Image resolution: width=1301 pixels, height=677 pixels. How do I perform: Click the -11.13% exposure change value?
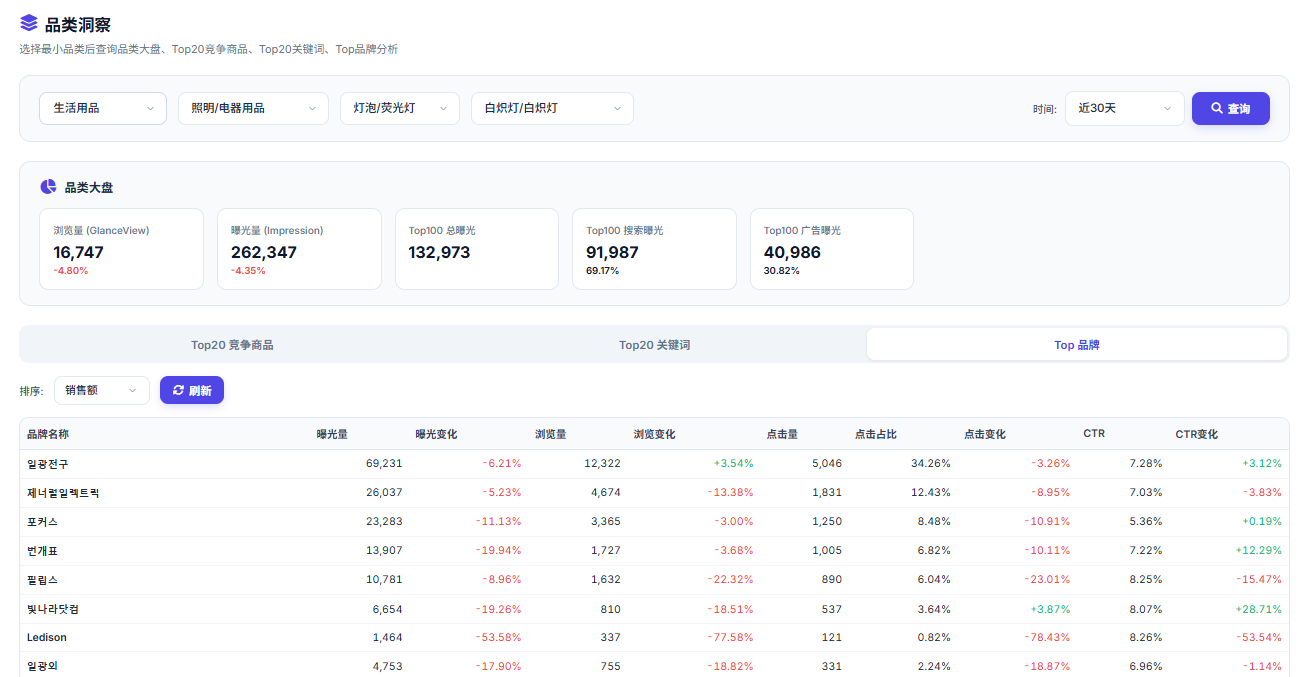(501, 522)
